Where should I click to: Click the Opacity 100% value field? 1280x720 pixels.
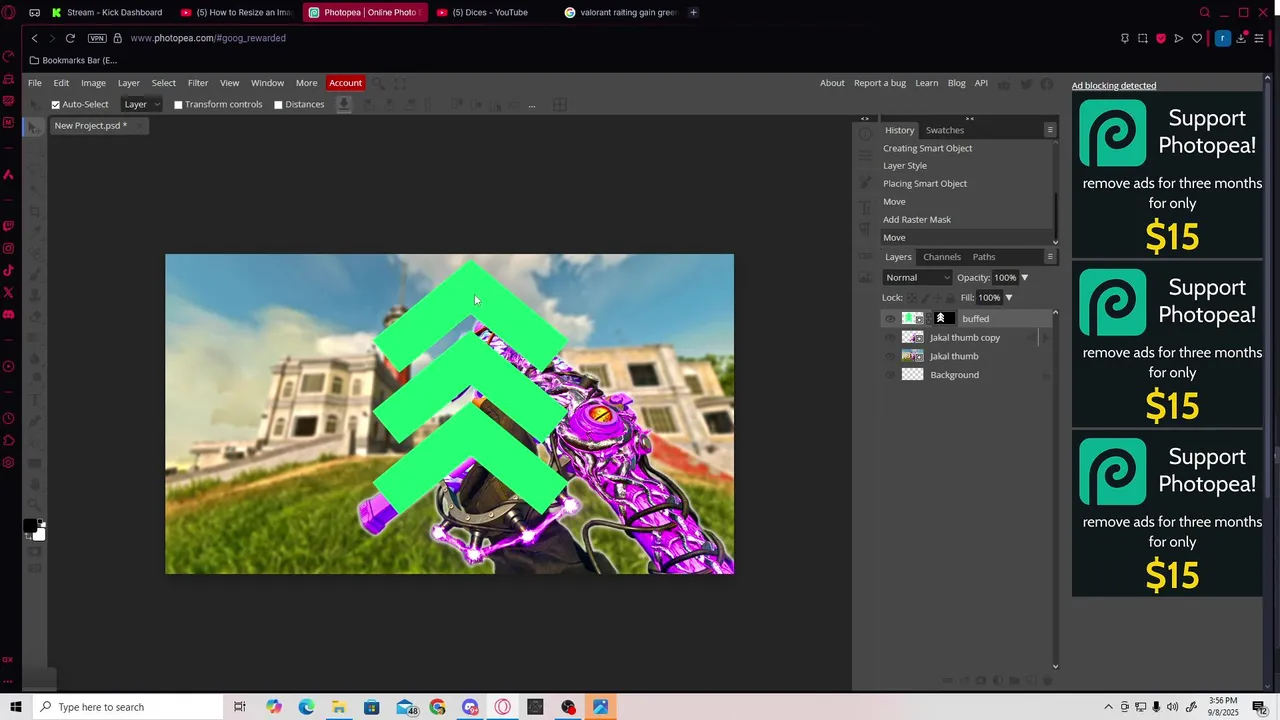point(1005,278)
